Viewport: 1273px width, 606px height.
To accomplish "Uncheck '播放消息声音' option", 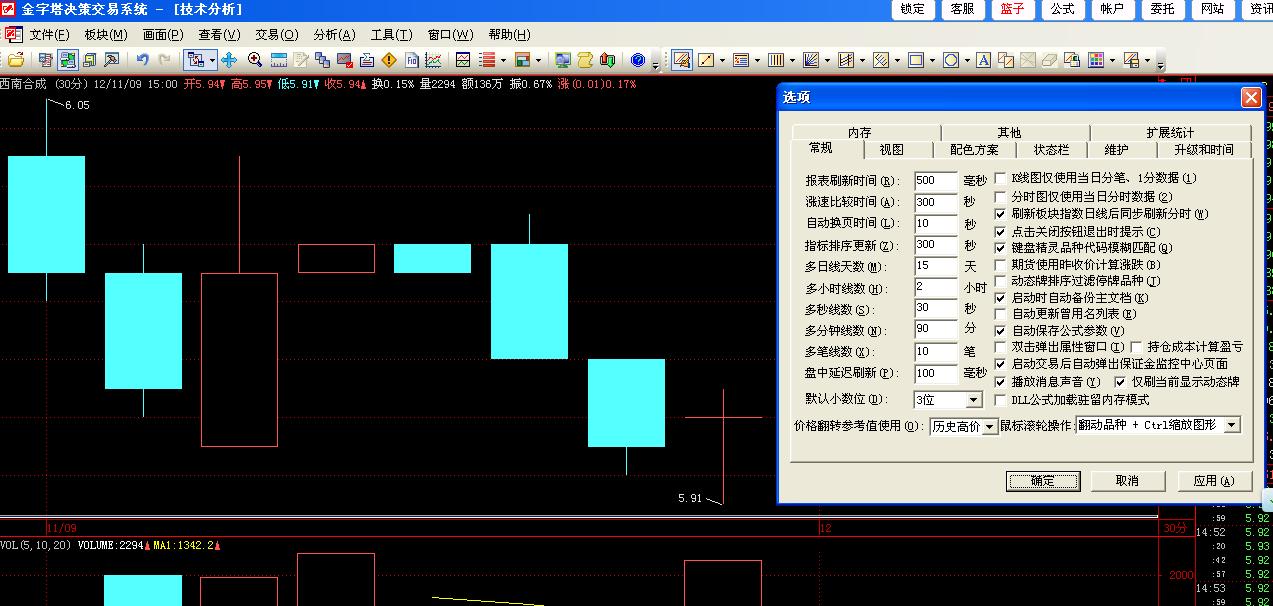I will pyautogui.click(x=1000, y=382).
